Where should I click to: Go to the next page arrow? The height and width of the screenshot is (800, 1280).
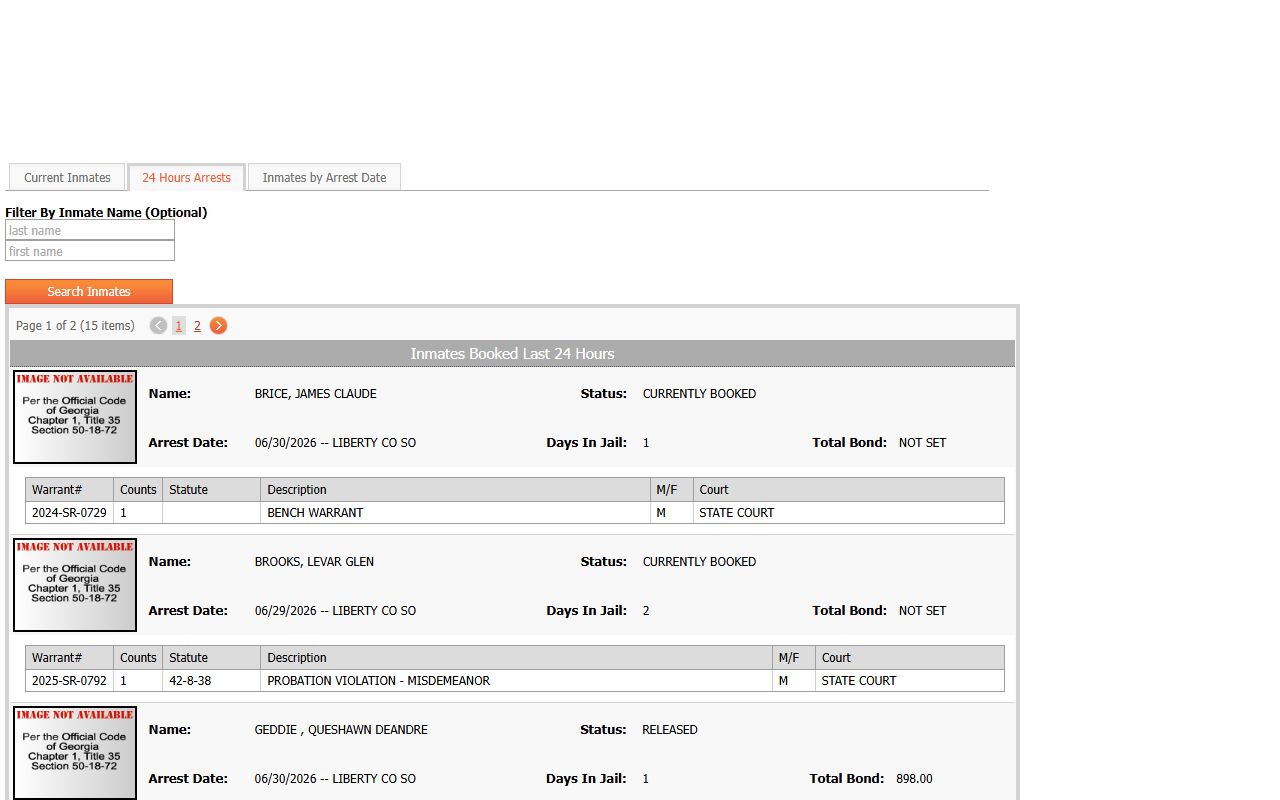click(218, 325)
